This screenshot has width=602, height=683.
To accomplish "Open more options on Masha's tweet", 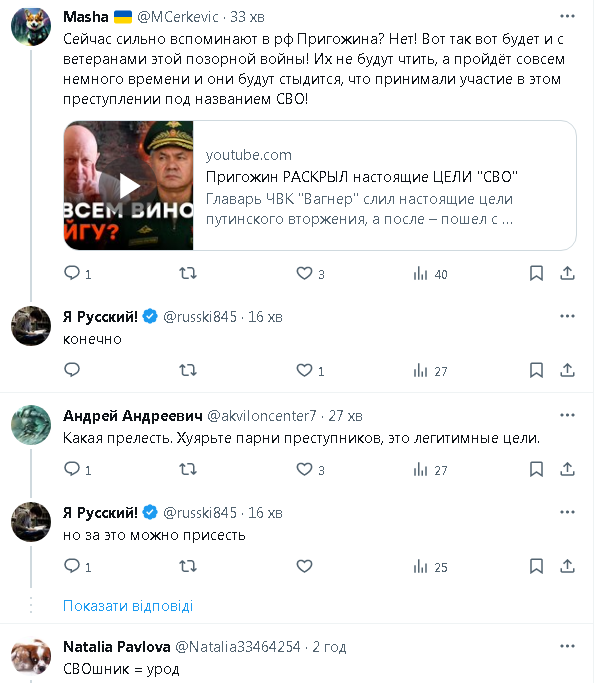I will click(567, 17).
